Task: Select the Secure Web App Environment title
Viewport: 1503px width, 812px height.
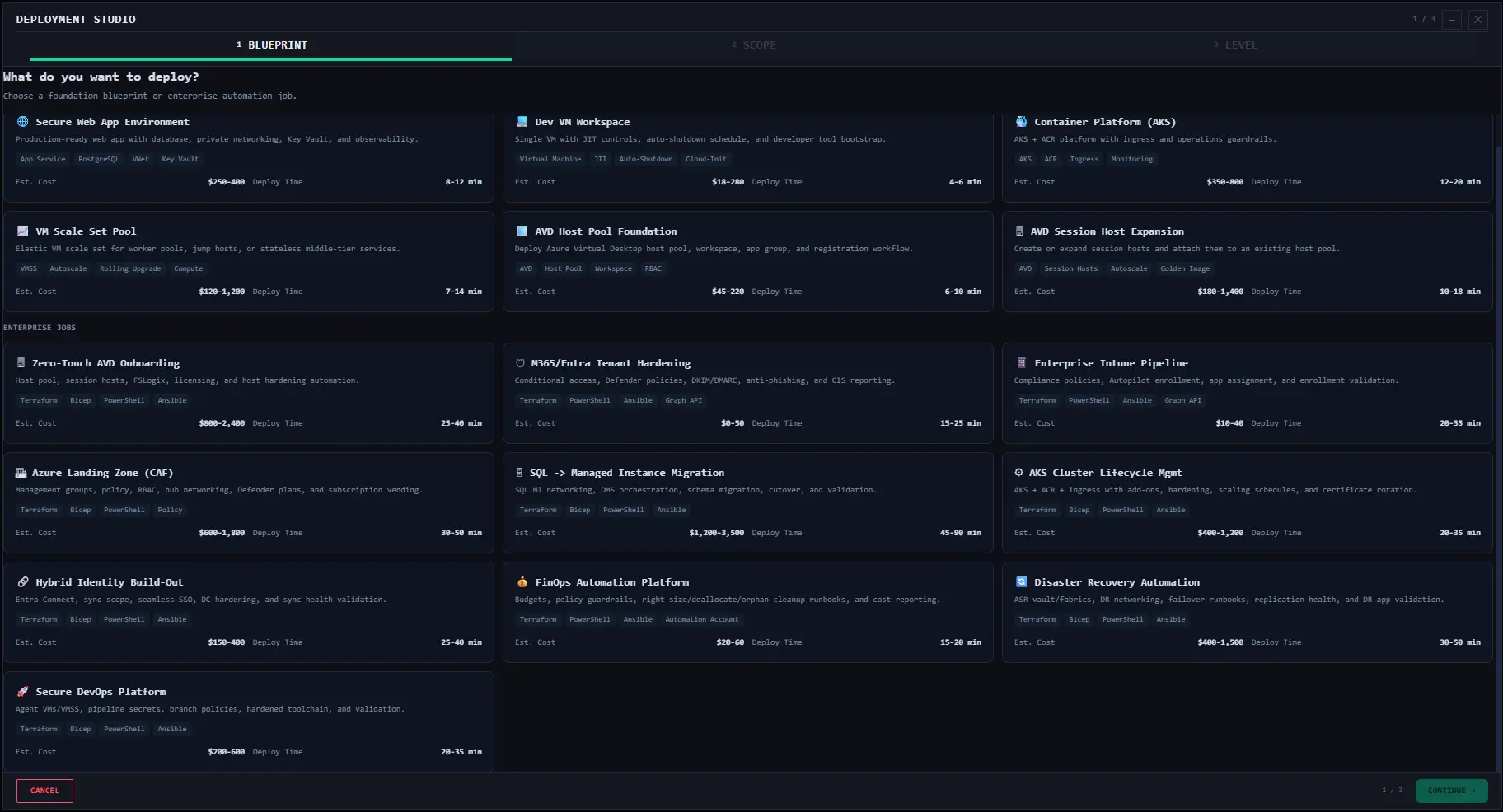Action: [112, 122]
